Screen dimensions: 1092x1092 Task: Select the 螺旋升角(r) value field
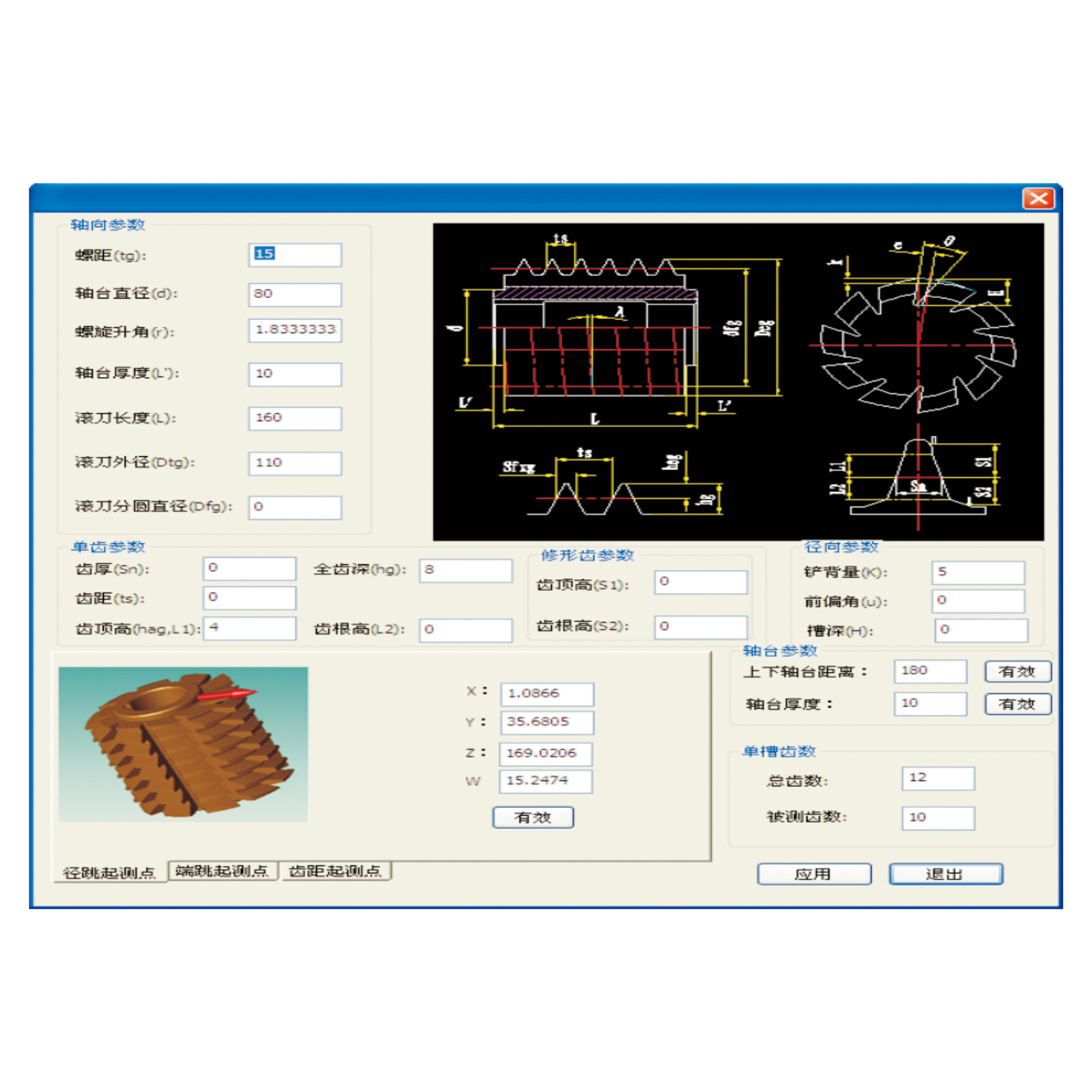point(295,330)
